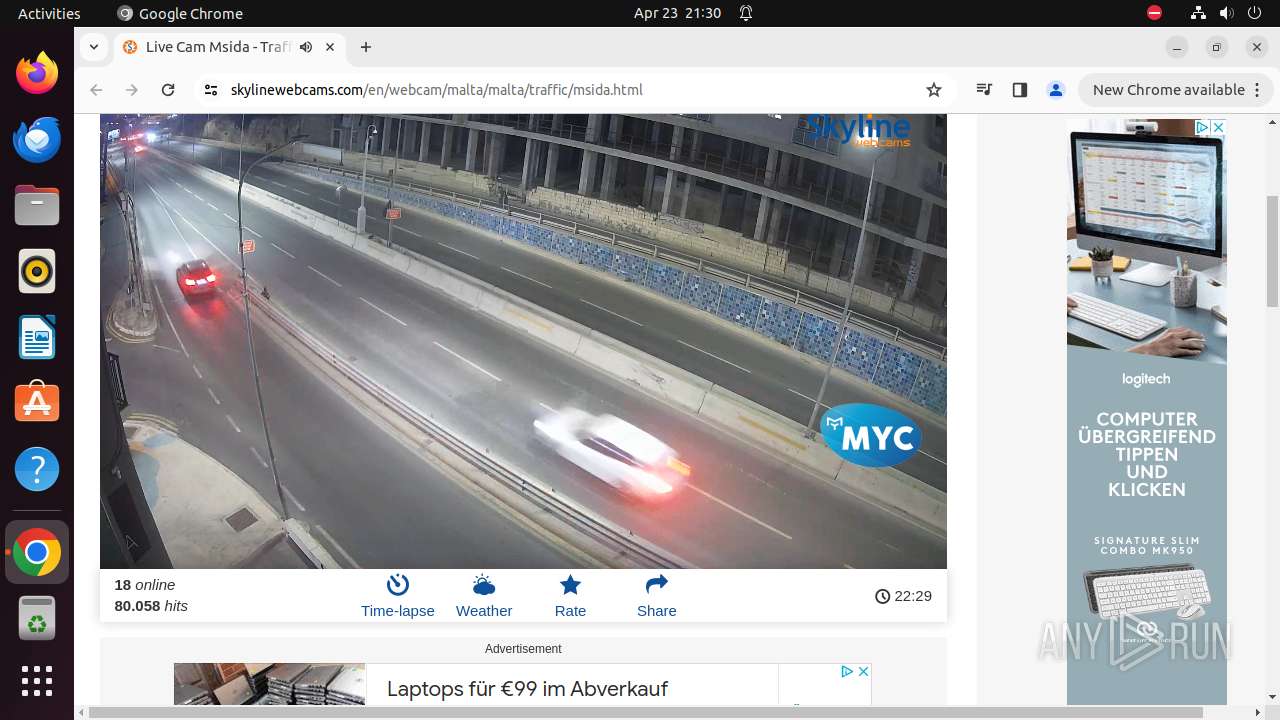Click the red do-not-disturb indicator
Image resolution: width=1280 pixels, height=720 pixels.
click(1154, 13)
